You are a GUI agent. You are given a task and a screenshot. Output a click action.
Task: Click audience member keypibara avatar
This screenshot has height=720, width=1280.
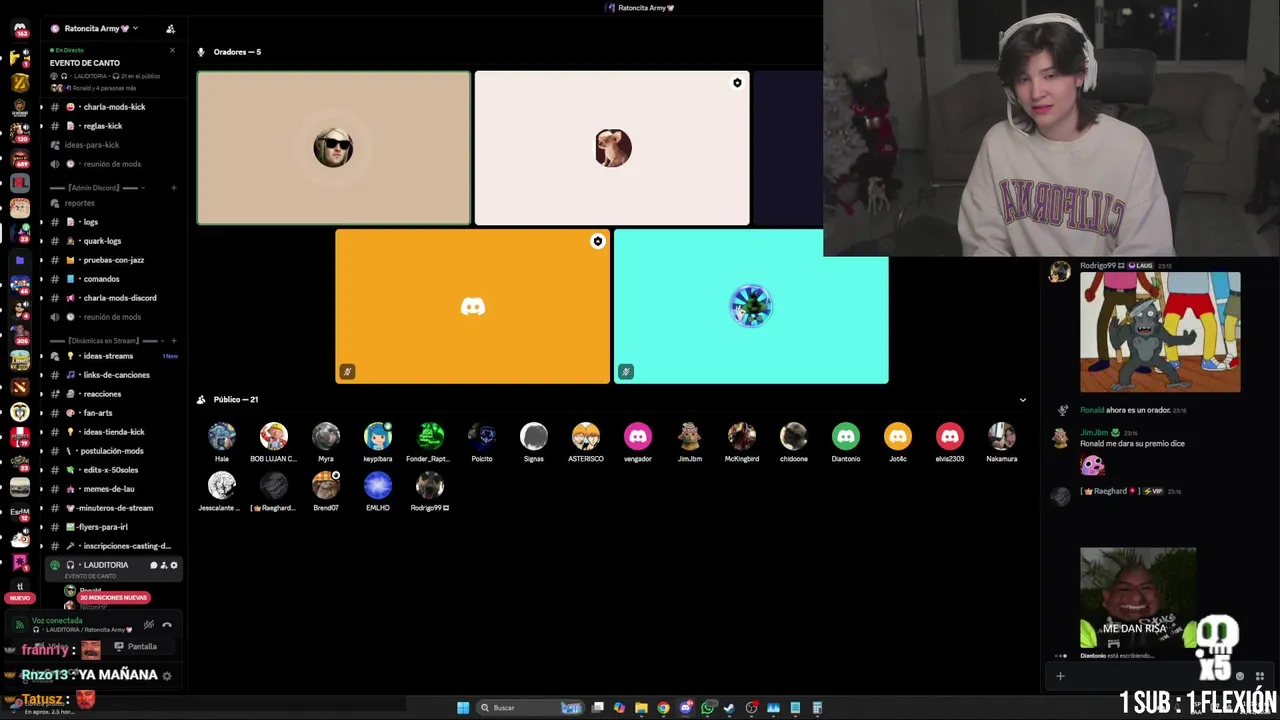(378, 436)
